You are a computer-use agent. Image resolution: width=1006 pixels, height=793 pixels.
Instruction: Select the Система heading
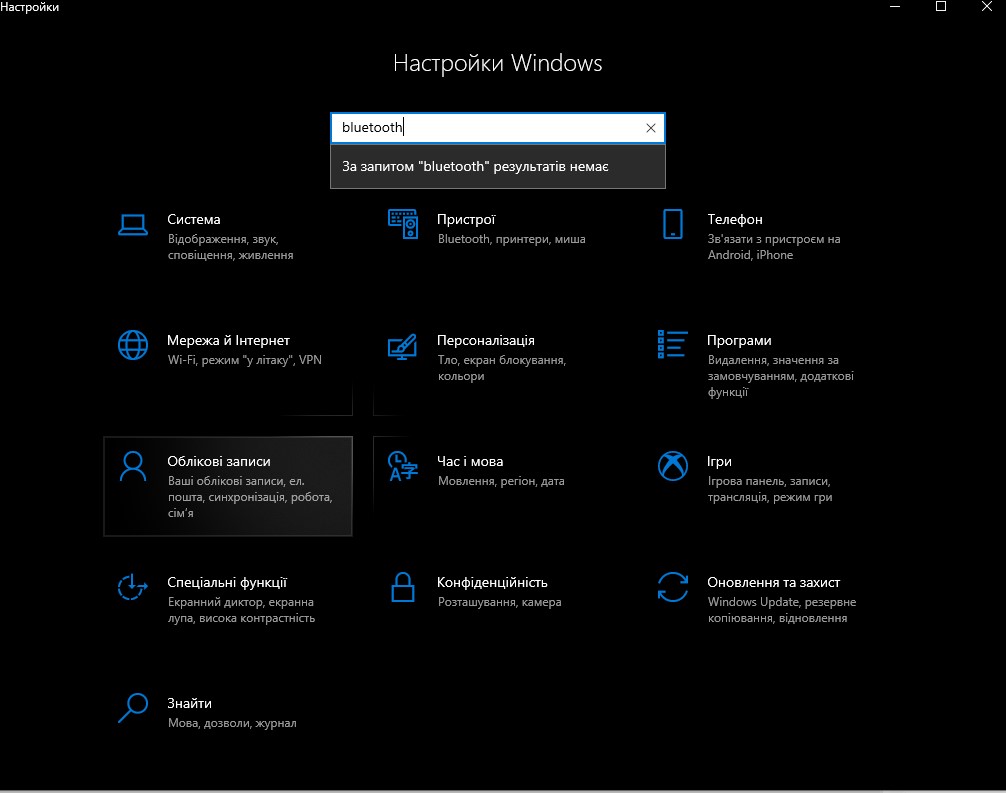194,219
